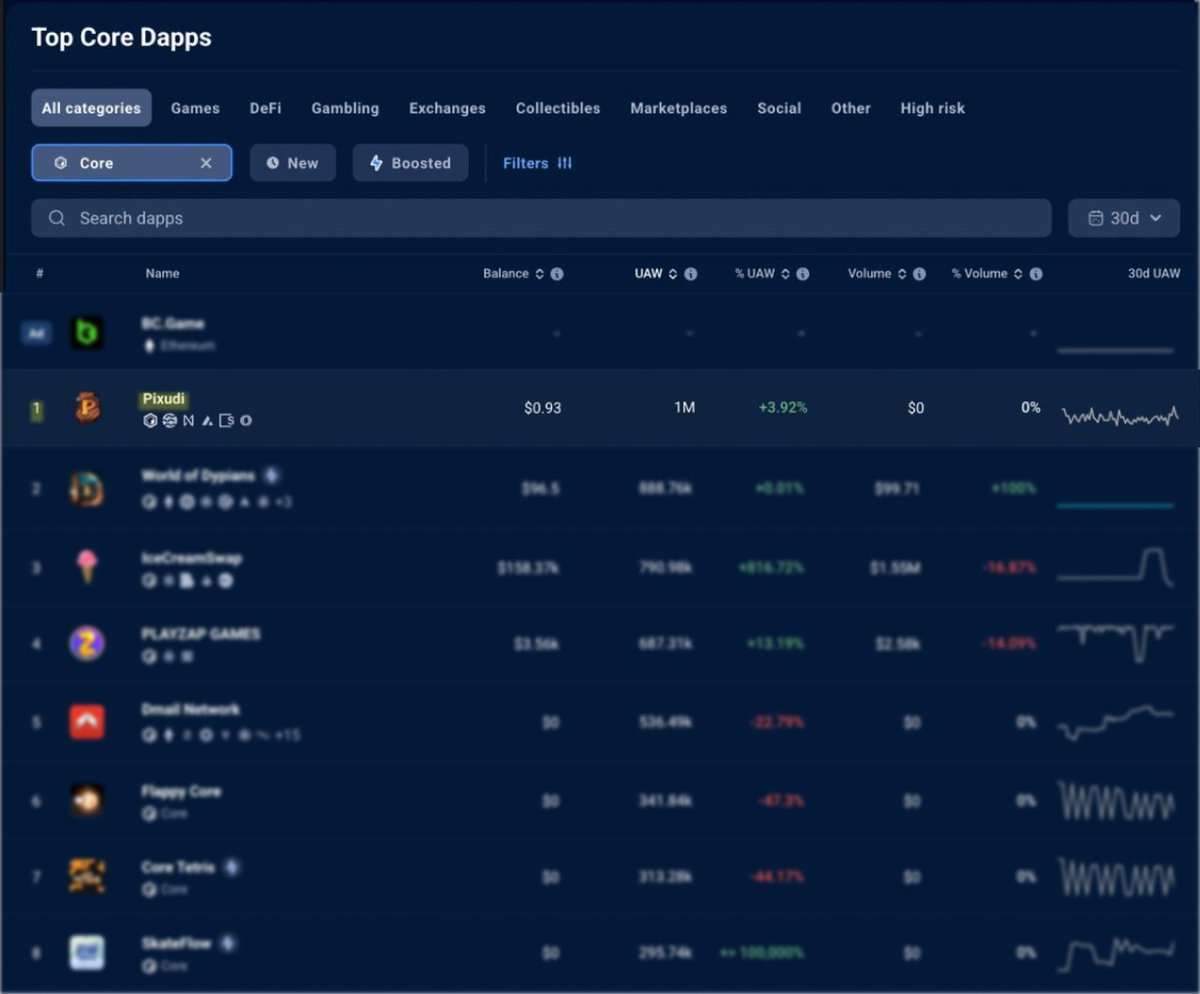
Task: Open % UAW info icon
Action: click(x=802, y=273)
